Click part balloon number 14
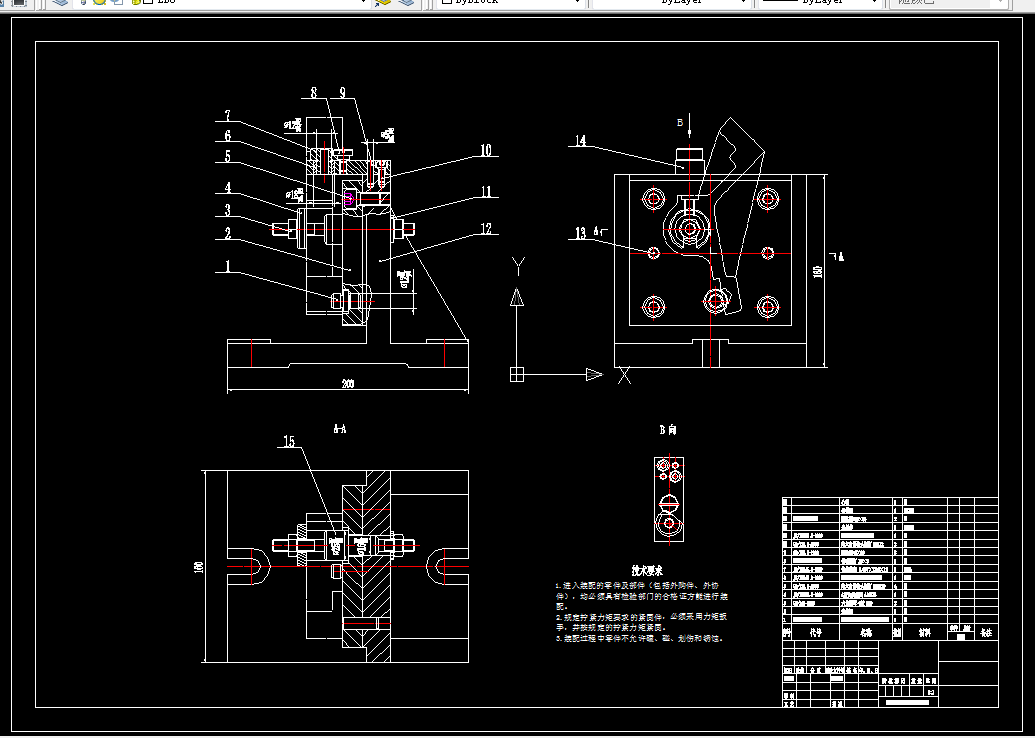This screenshot has height=738, width=1035. click(x=580, y=141)
